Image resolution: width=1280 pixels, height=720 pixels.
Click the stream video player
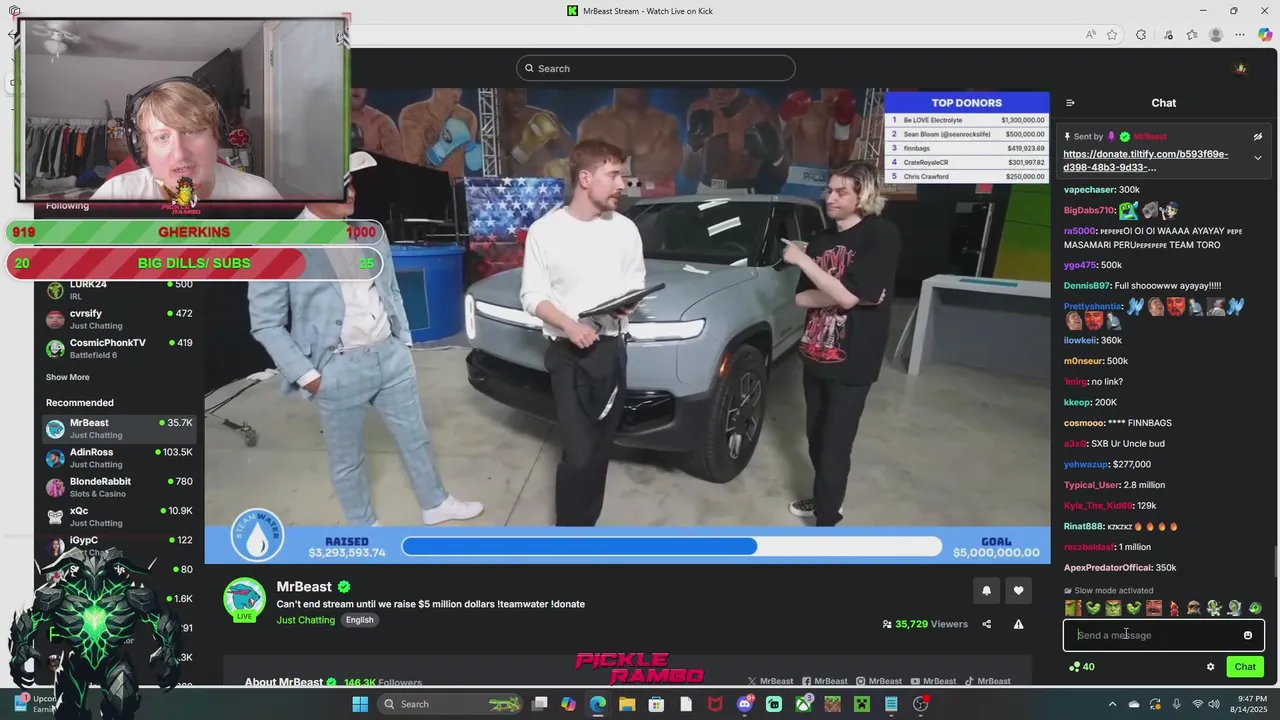(x=627, y=326)
